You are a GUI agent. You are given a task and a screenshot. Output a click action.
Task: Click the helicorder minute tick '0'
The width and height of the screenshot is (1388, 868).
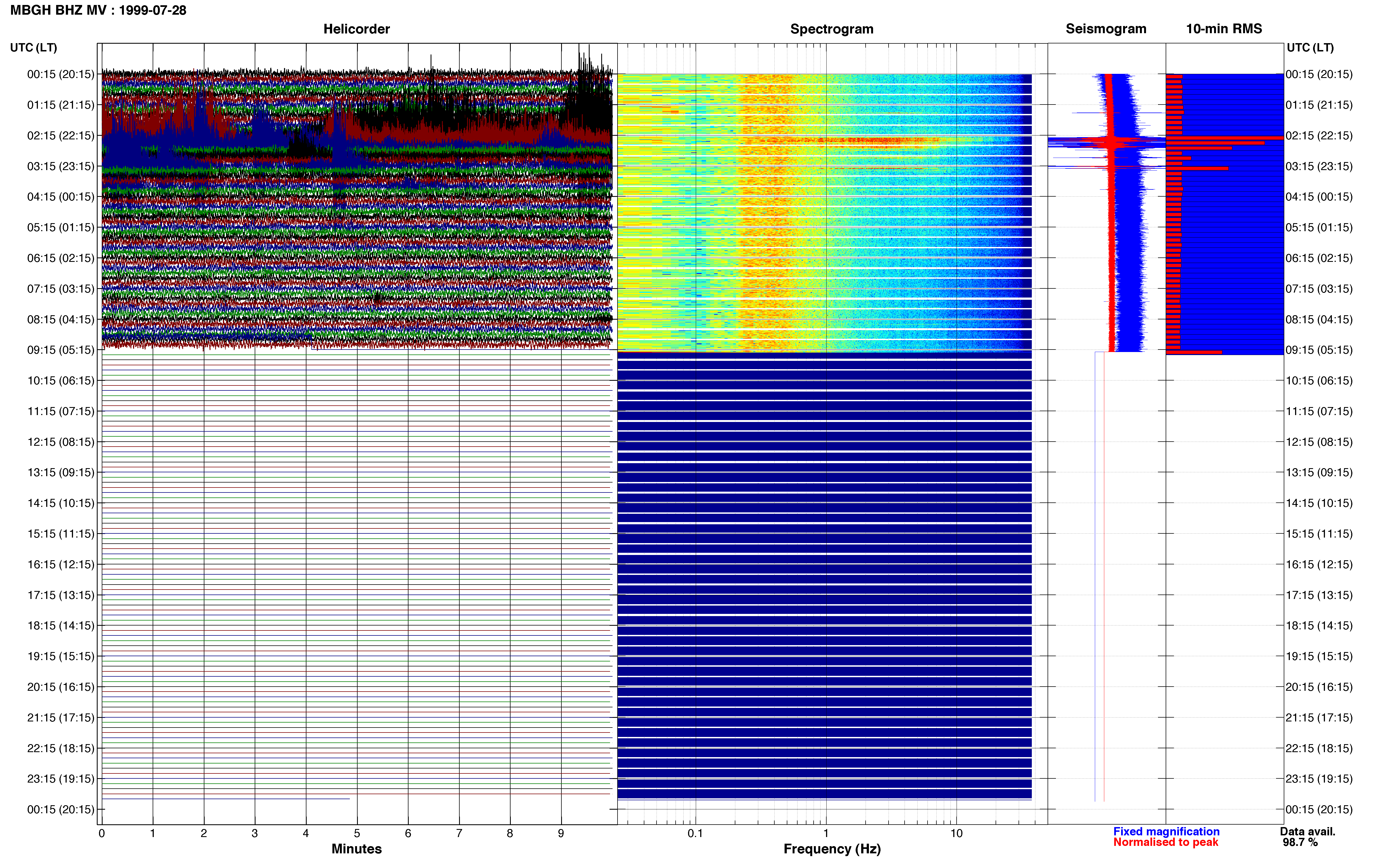point(101,833)
